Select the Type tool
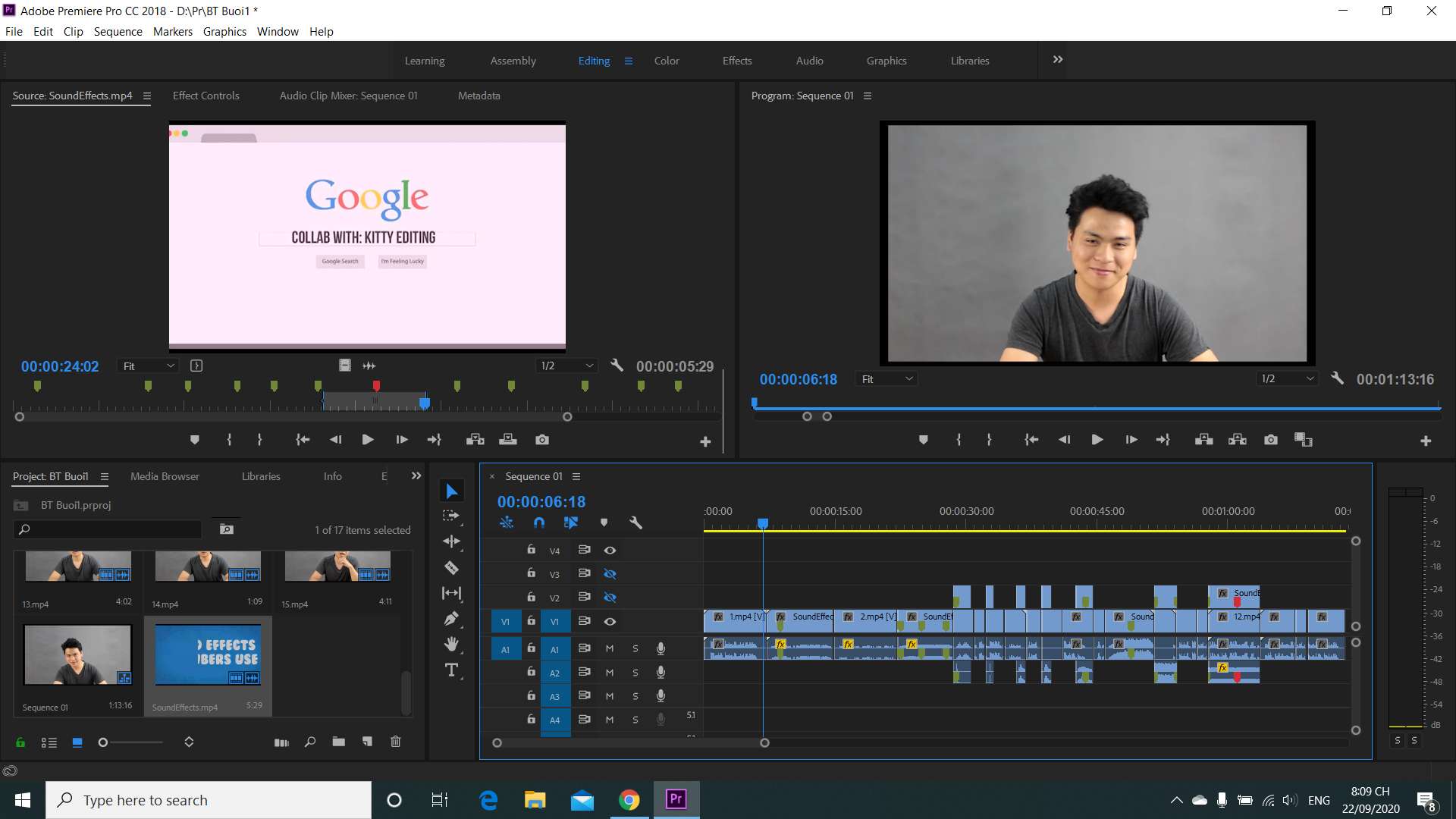The width and height of the screenshot is (1456, 819). 451,670
